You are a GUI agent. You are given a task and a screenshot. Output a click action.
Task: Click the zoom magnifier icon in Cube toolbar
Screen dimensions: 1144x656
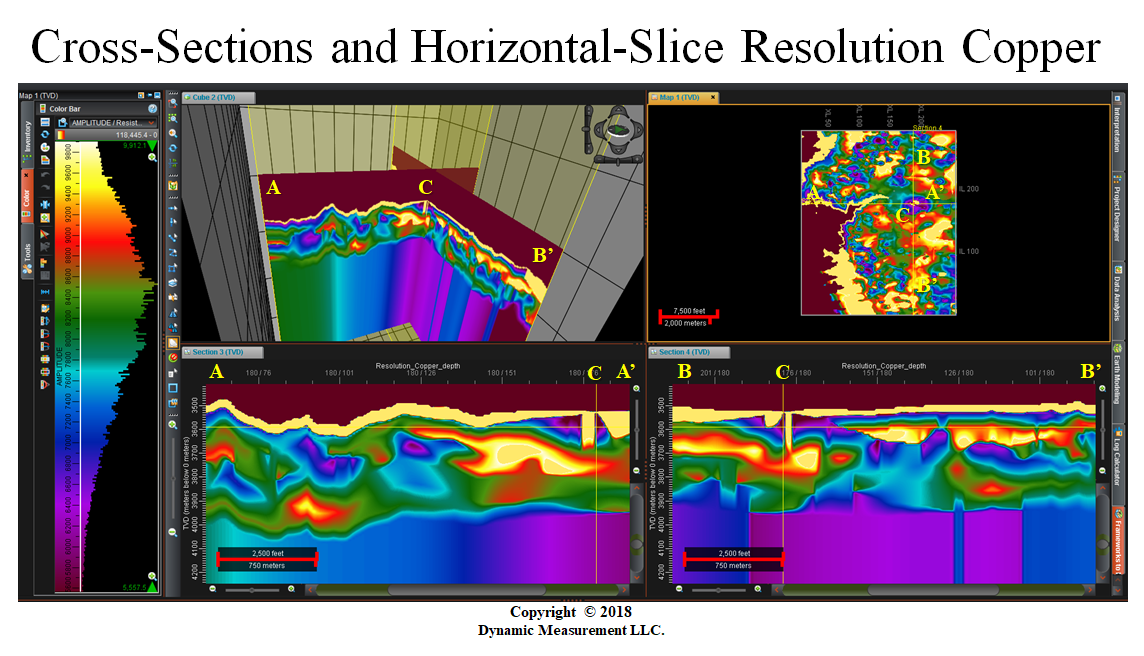point(173,134)
